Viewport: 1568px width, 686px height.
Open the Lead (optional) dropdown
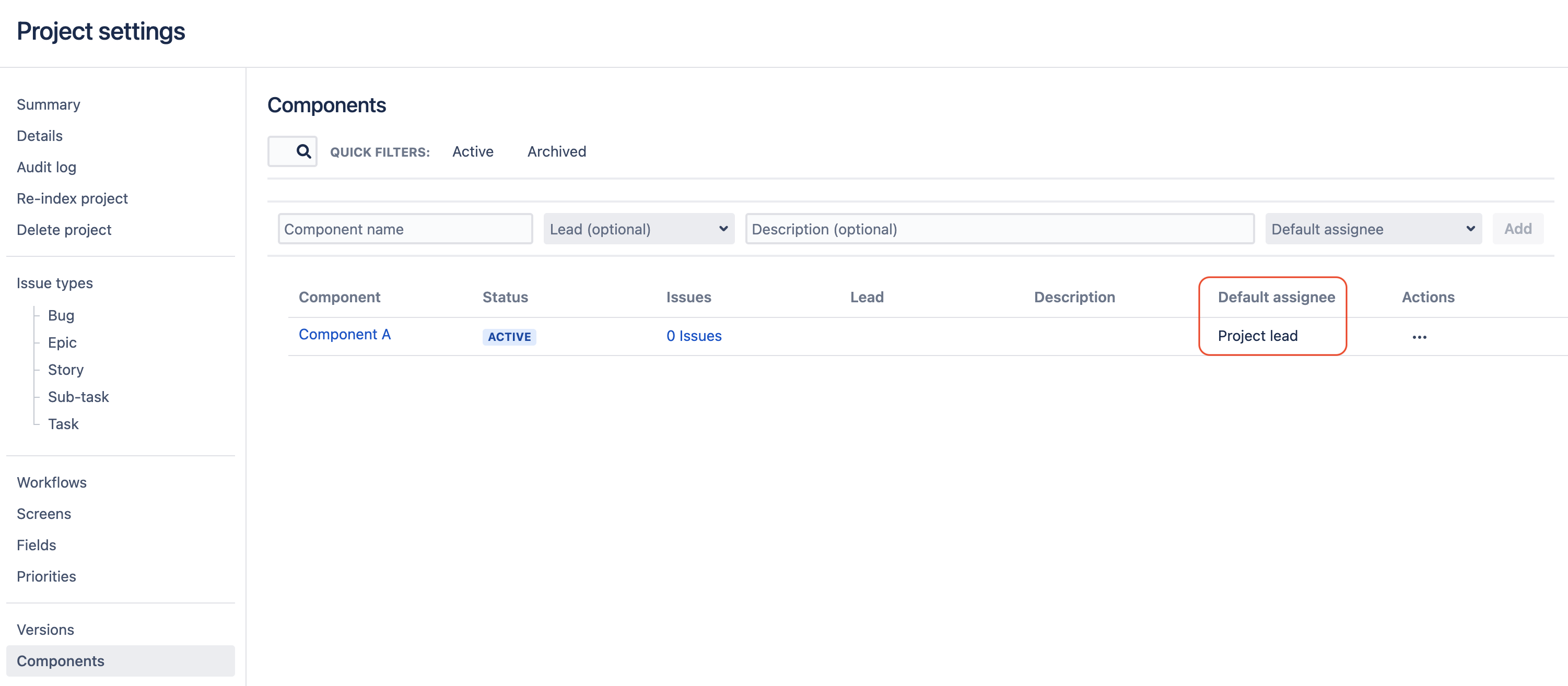click(x=638, y=229)
